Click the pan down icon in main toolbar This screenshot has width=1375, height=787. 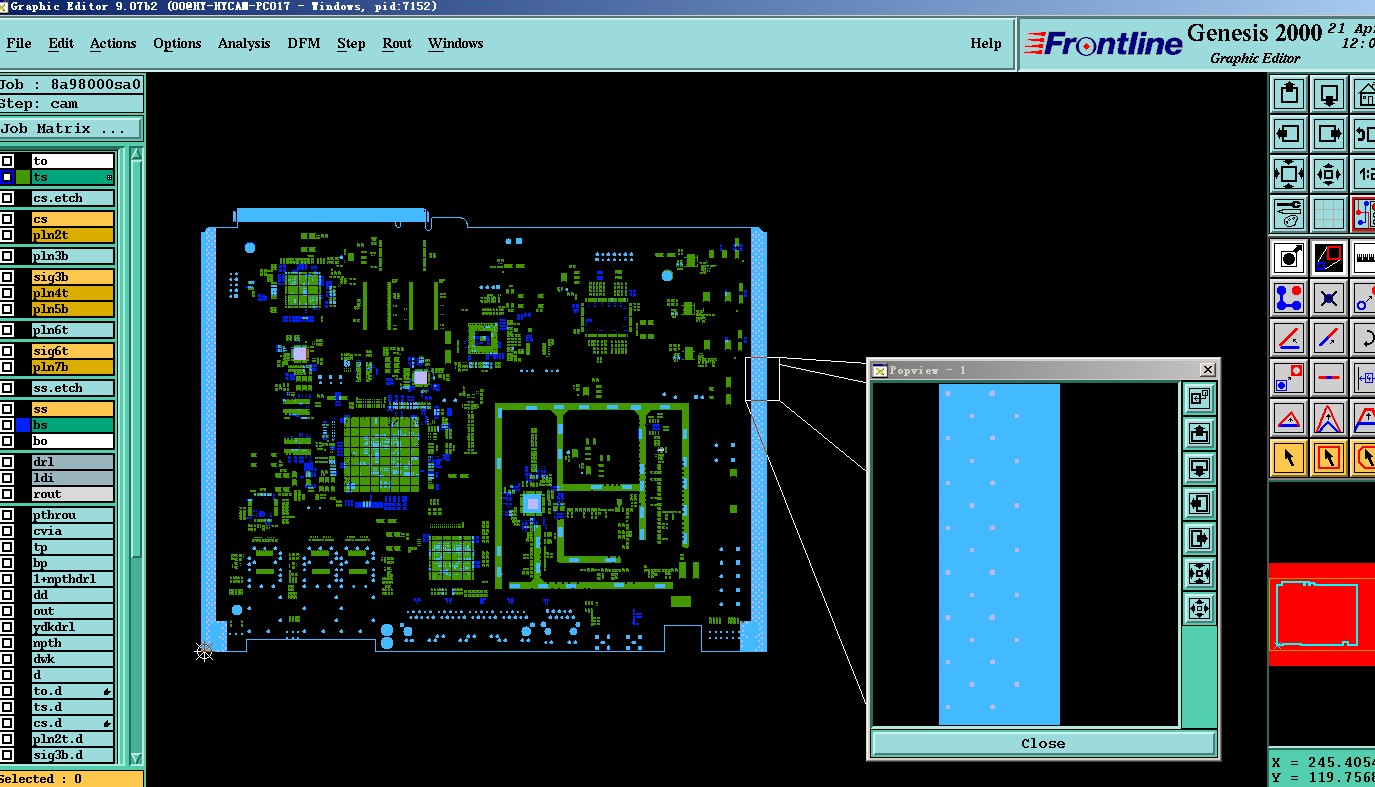pyautogui.click(x=1328, y=95)
